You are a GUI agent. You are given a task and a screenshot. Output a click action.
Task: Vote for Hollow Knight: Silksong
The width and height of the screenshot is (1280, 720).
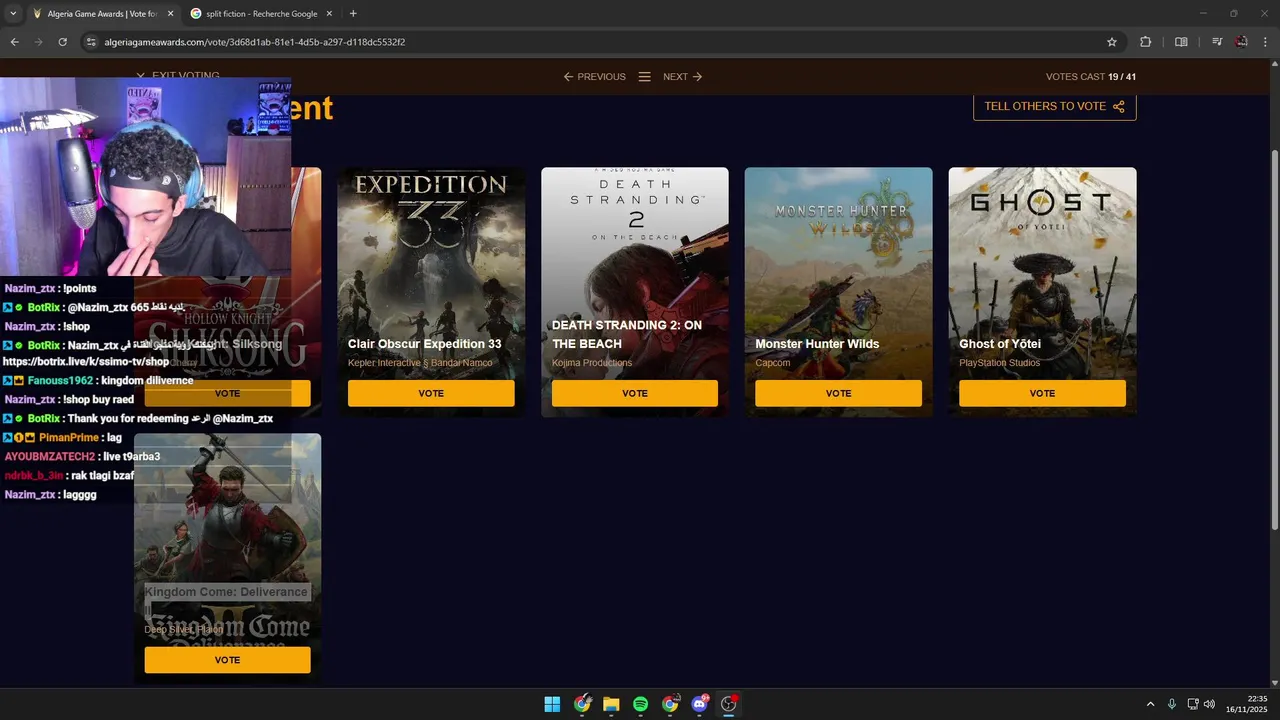pyautogui.click(x=227, y=393)
